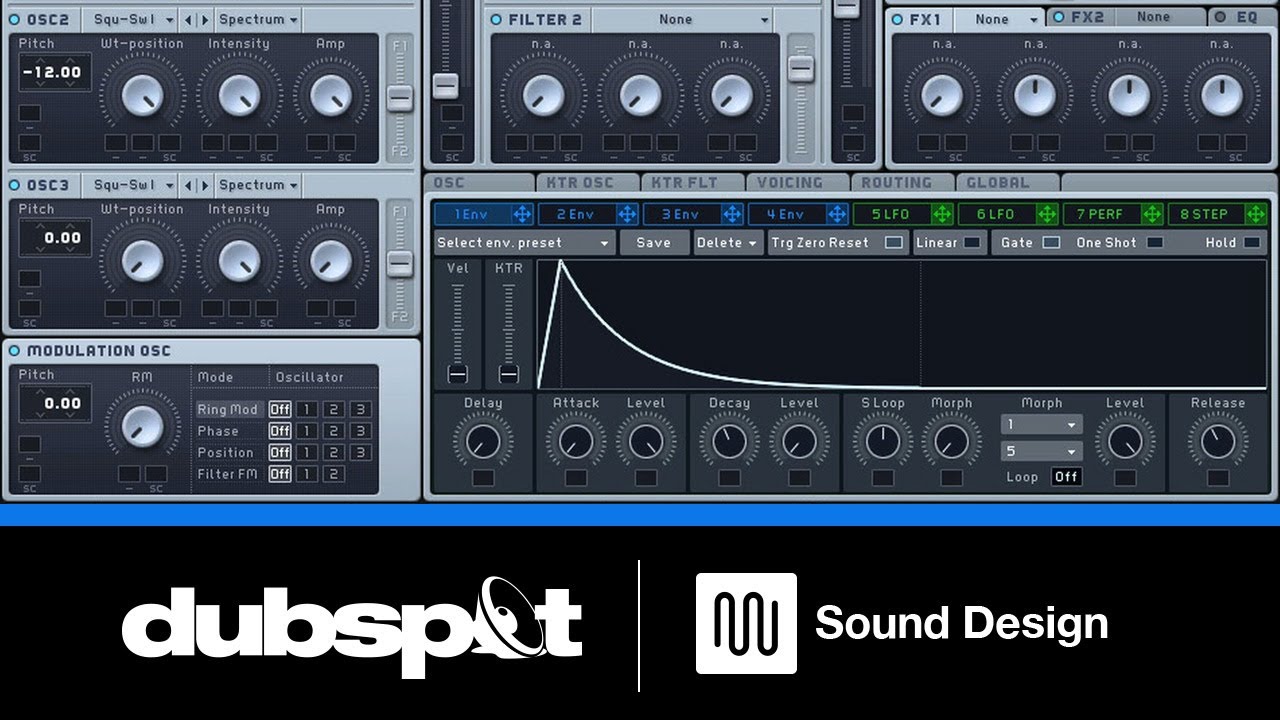Click the 3 Env drag-assign cross icon
1280x720 pixels.
click(732, 214)
